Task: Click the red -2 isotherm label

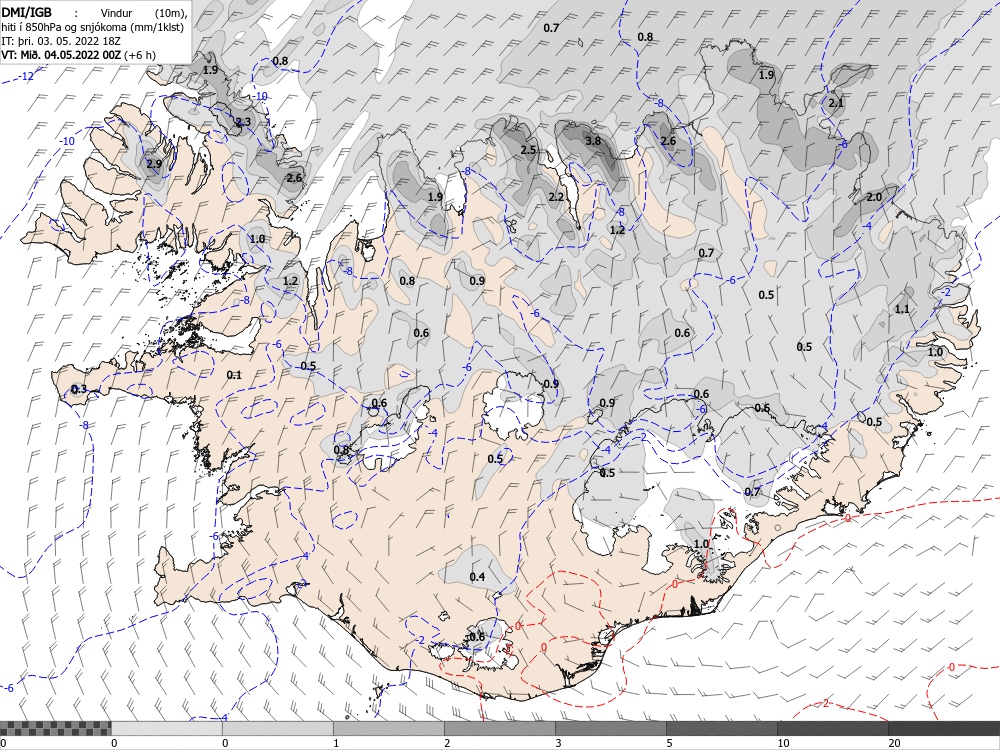Action: [825, 703]
